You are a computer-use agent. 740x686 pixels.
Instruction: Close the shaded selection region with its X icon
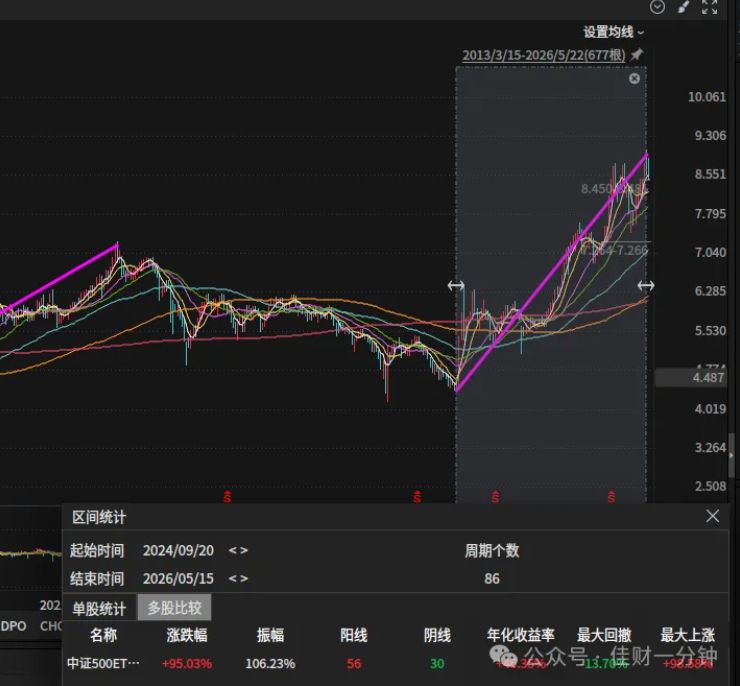pyautogui.click(x=634, y=78)
